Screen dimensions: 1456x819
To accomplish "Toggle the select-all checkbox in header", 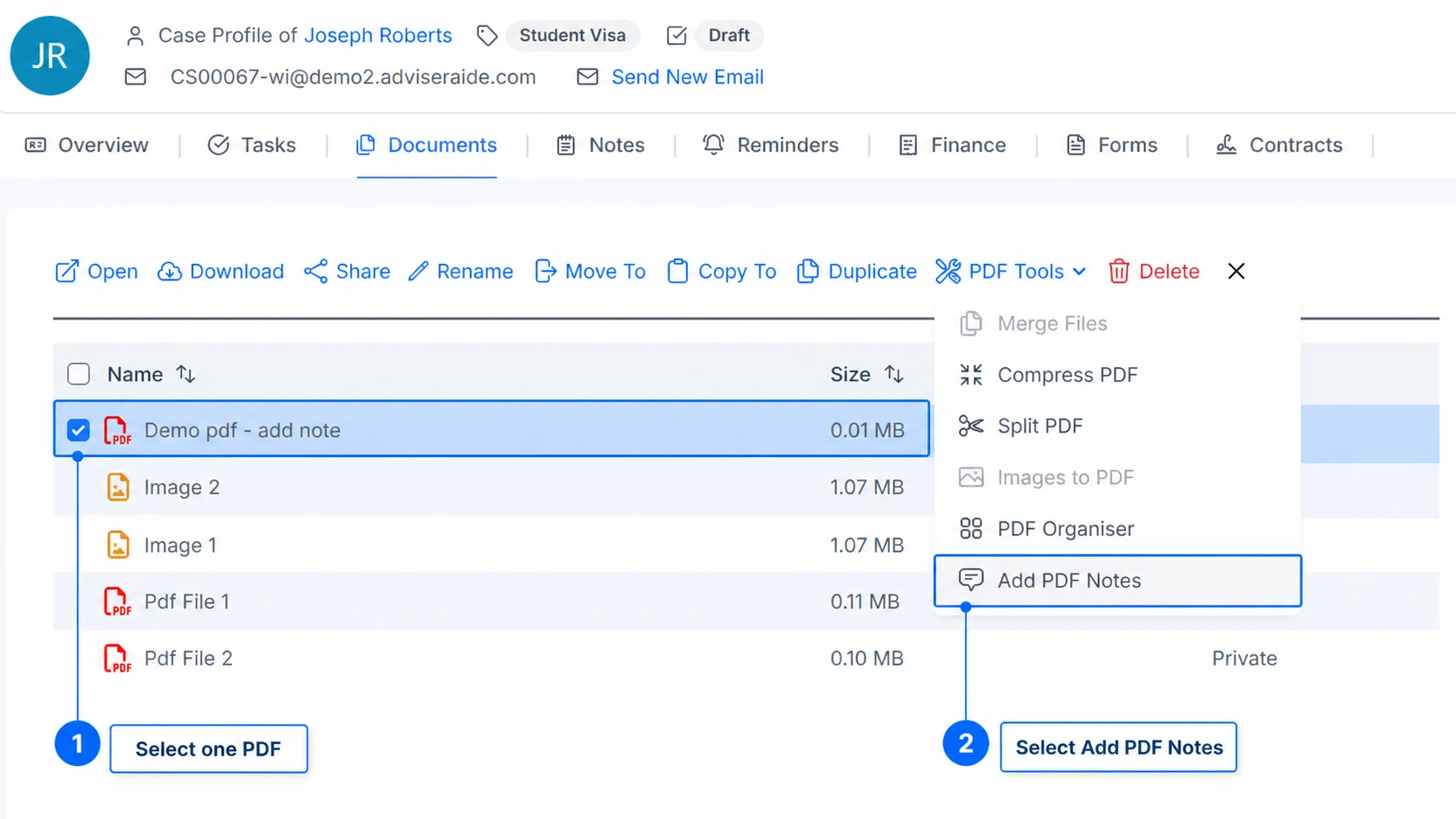I will (78, 374).
